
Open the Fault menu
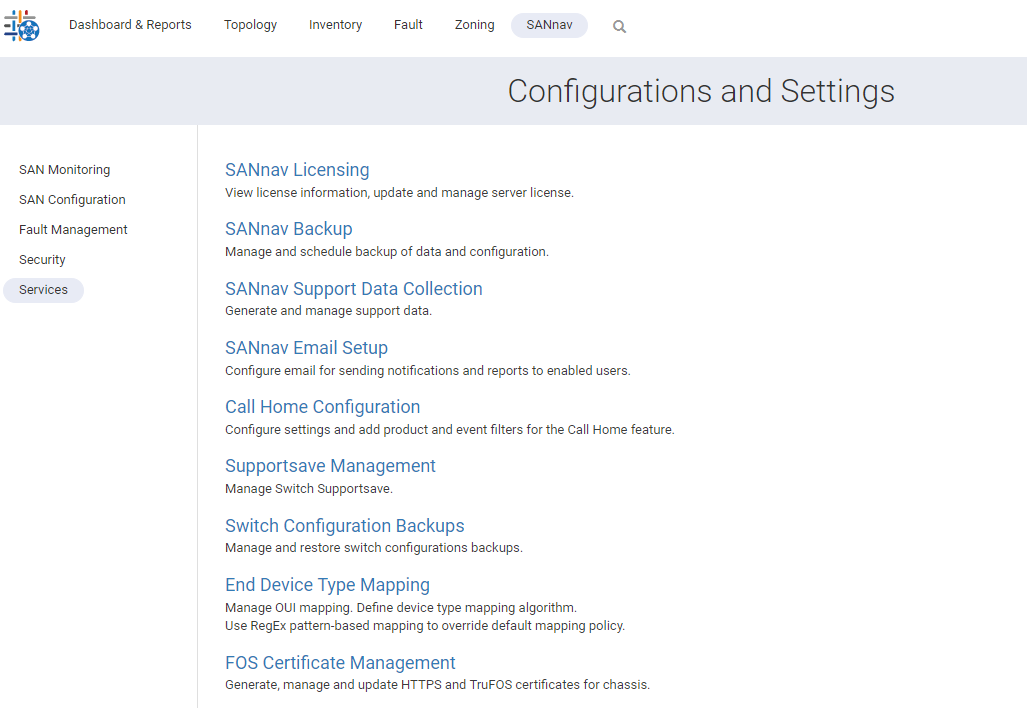[408, 25]
